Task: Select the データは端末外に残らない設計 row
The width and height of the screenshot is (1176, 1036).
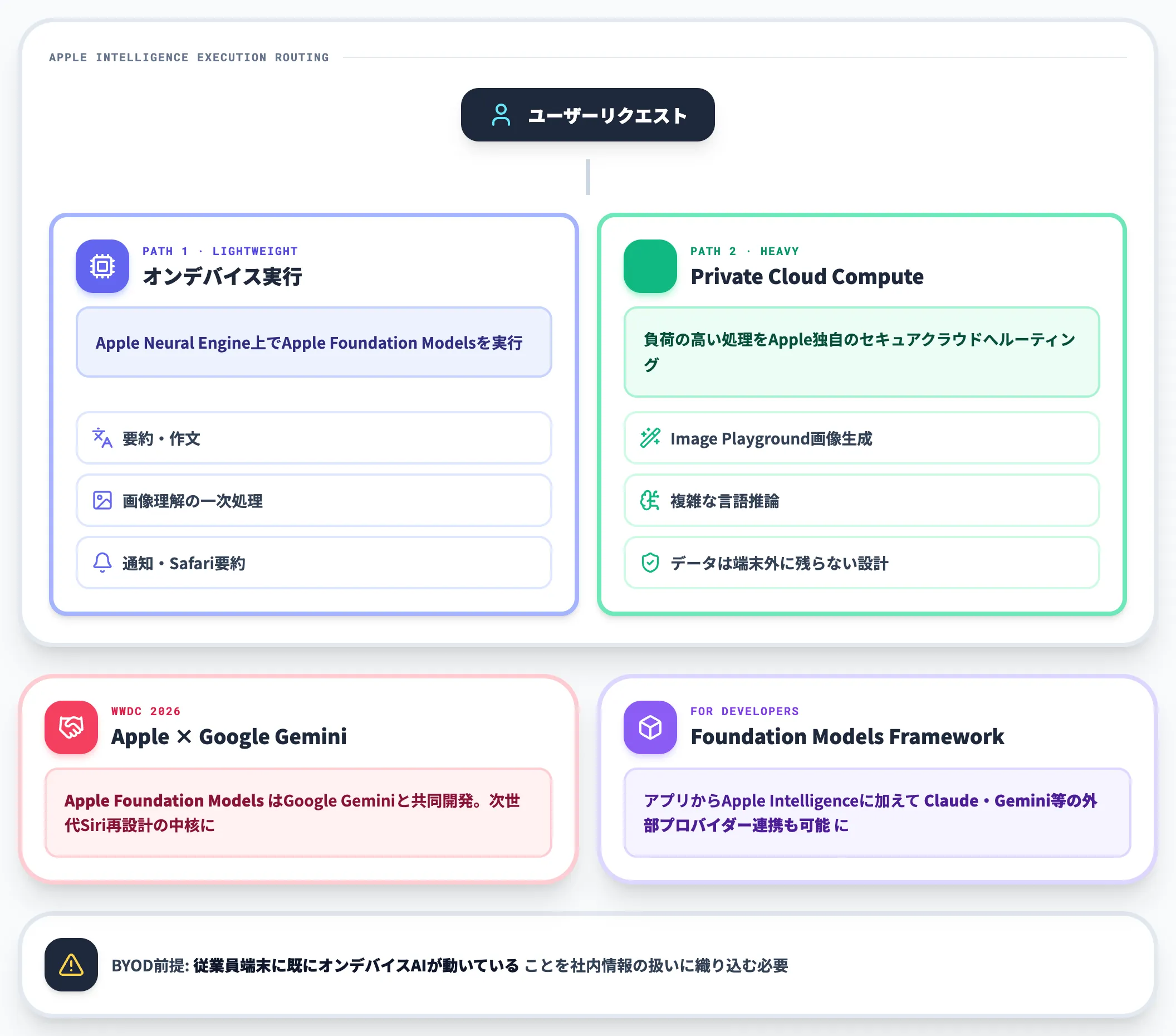Action: [x=861, y=563]
